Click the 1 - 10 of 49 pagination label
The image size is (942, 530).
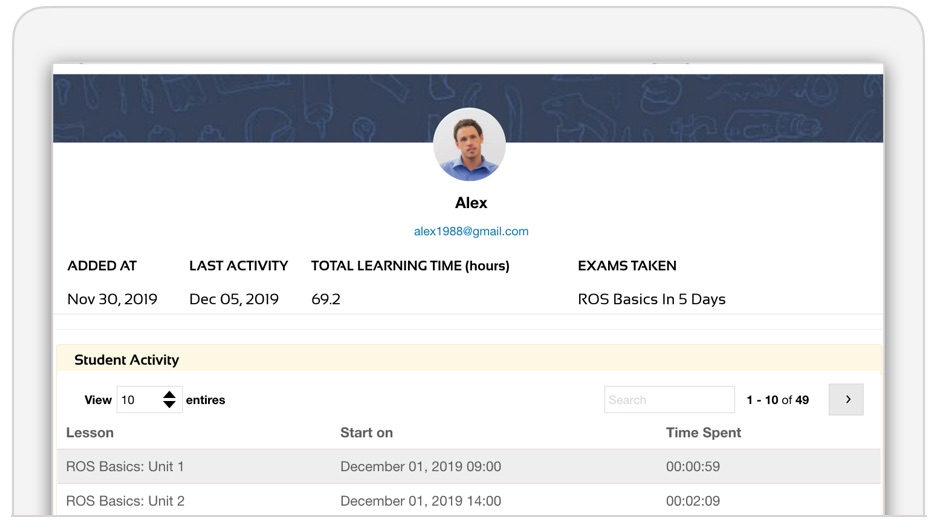(778, 400)
